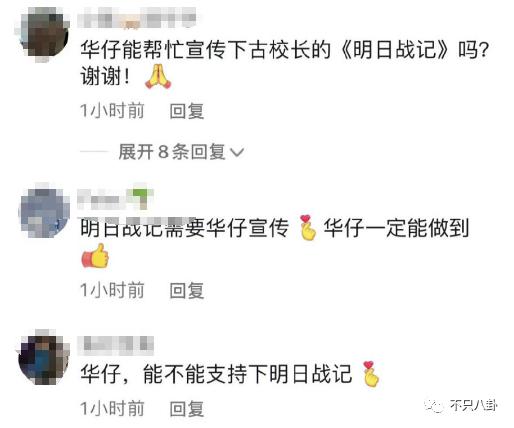Reply to the 能不能支持下明日战记 comment
The height and width of the screenshot is (428, 514).
click(187, 409)
